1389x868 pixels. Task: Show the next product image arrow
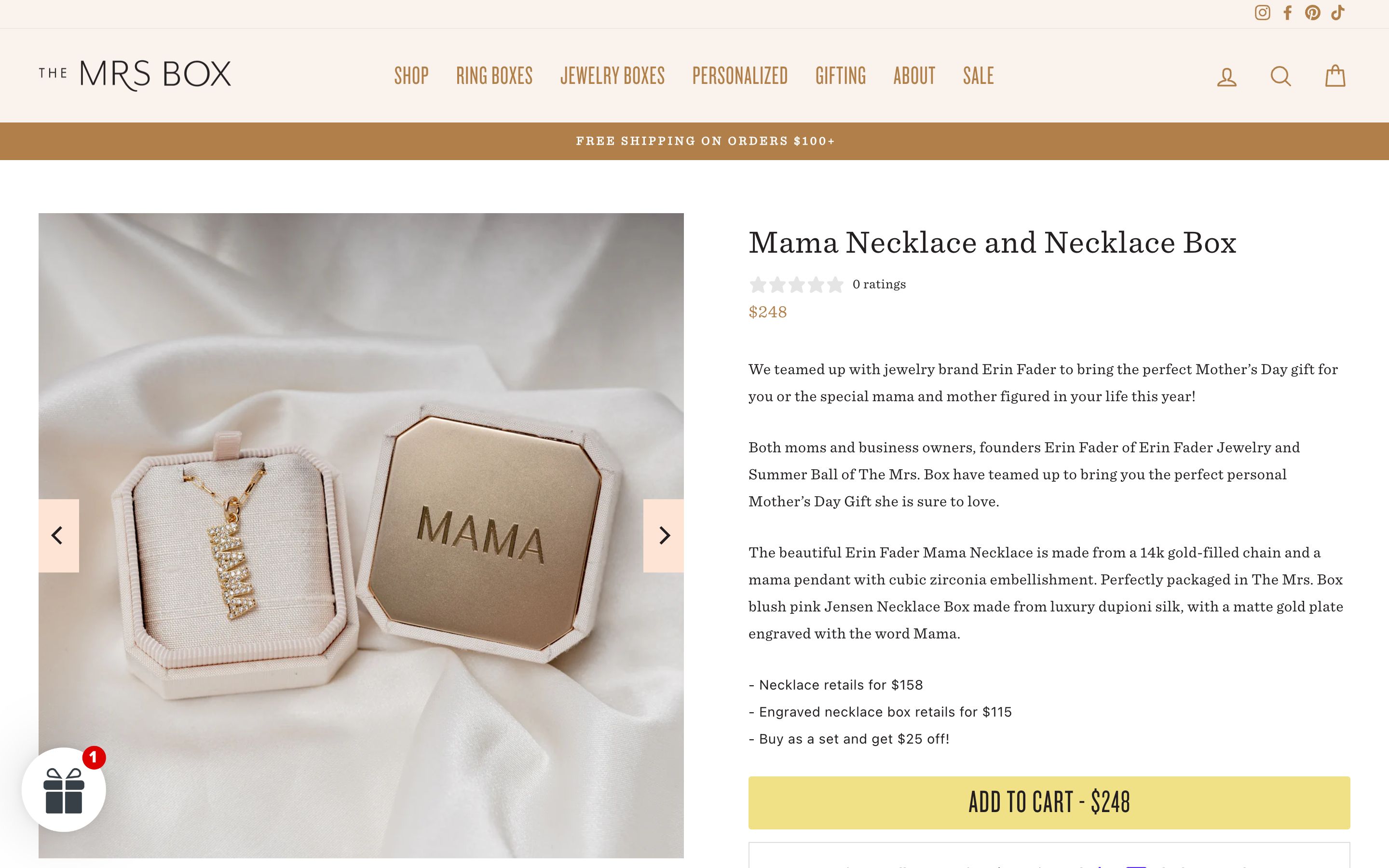click(665, 535)
